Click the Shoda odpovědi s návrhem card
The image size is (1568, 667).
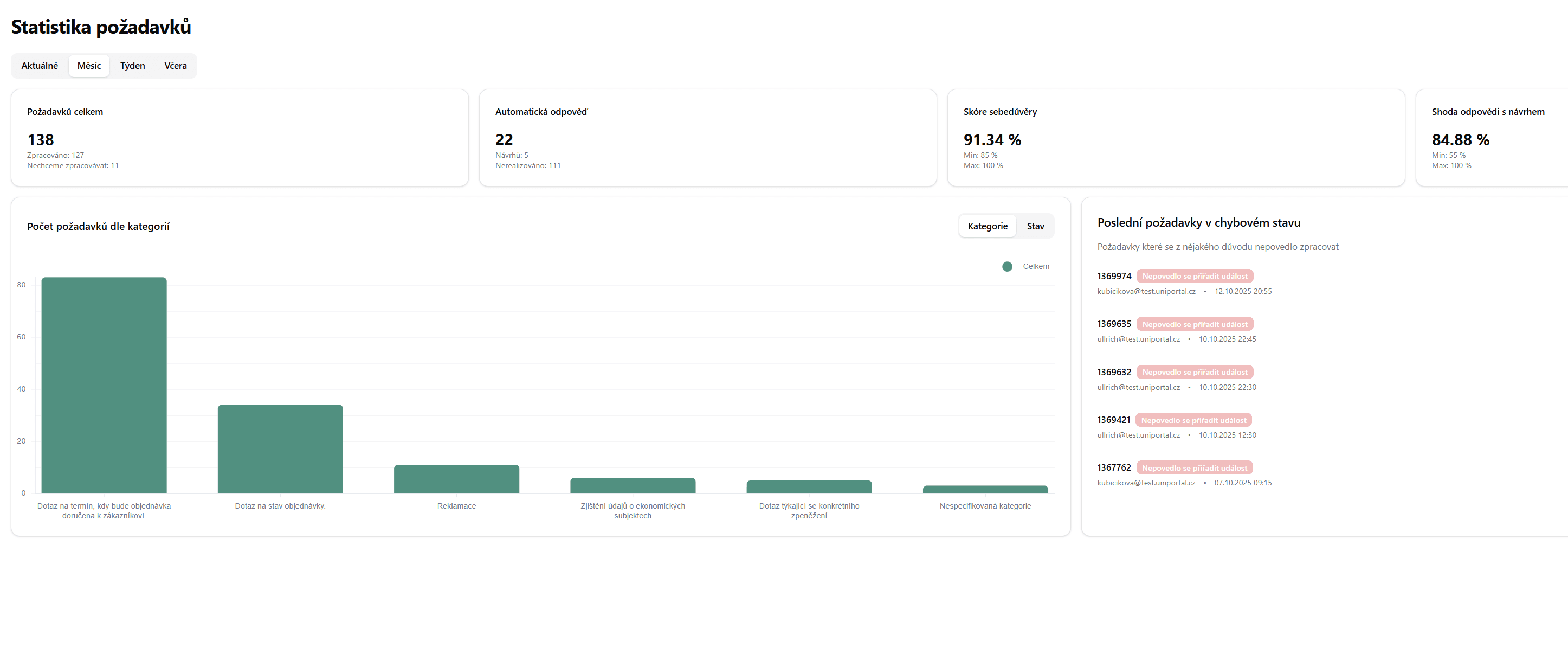coord(1491,138)
